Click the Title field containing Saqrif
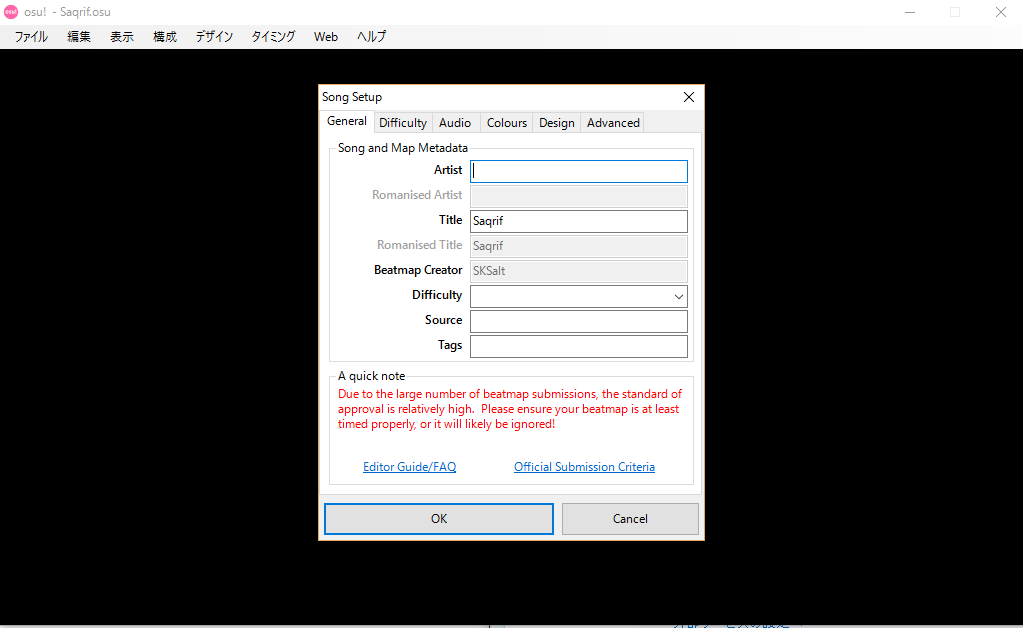This screenshot has height=628, width=1023. coord(579,221)
